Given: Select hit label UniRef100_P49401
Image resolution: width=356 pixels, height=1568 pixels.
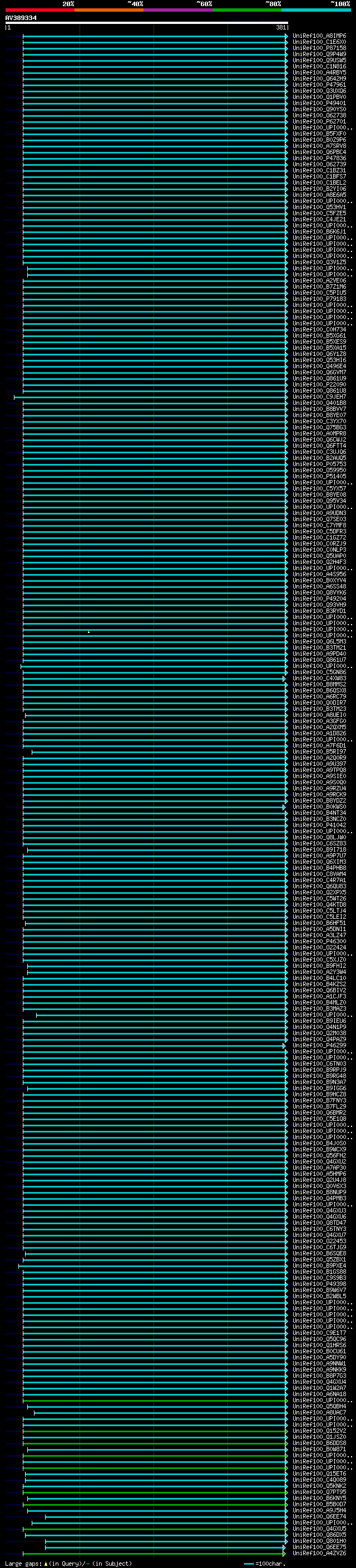Looking at the screenshot, I should click(x=319, y=103).
